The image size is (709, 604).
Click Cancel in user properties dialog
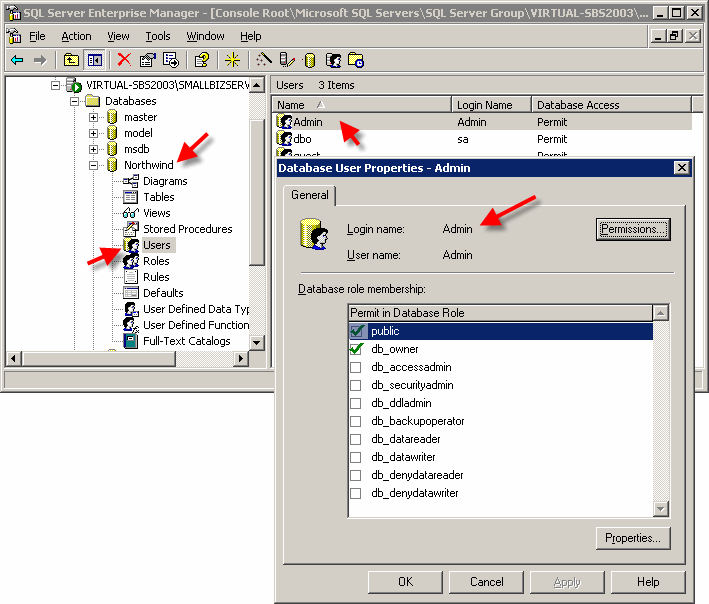tap(486, 582)
